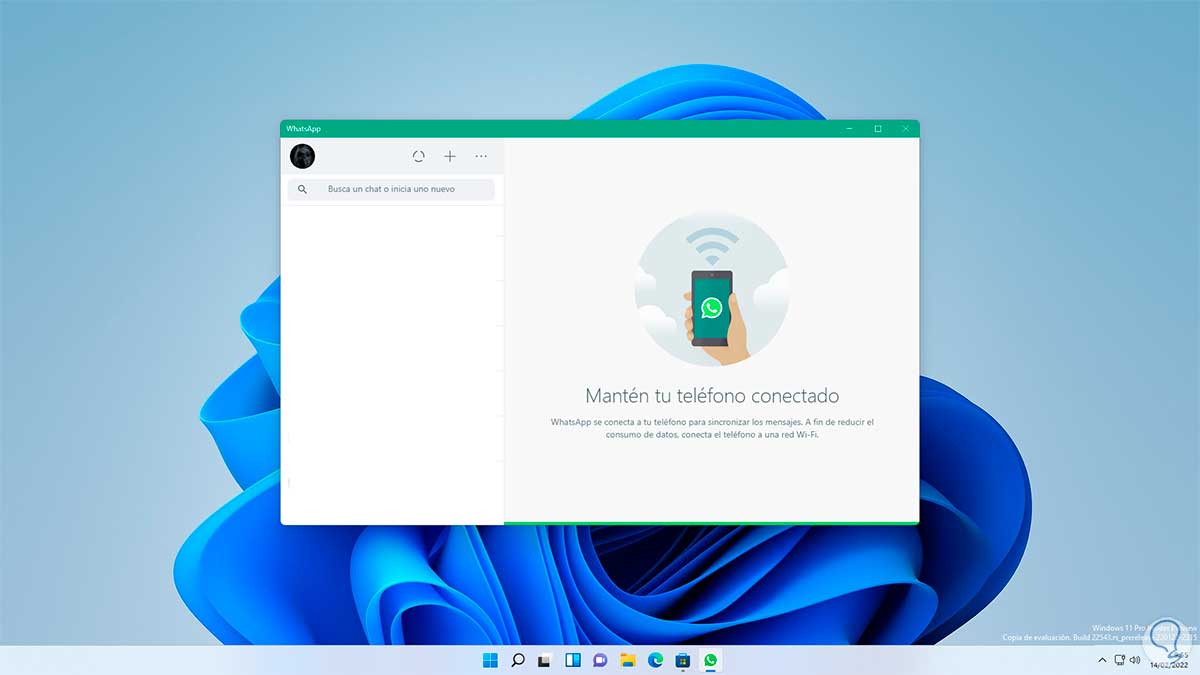This screenshot has height=675, width=1200.
Task: Focus the 'Busca un chat o inicia uno nuevo' field
Action: (x=391, y=189)
